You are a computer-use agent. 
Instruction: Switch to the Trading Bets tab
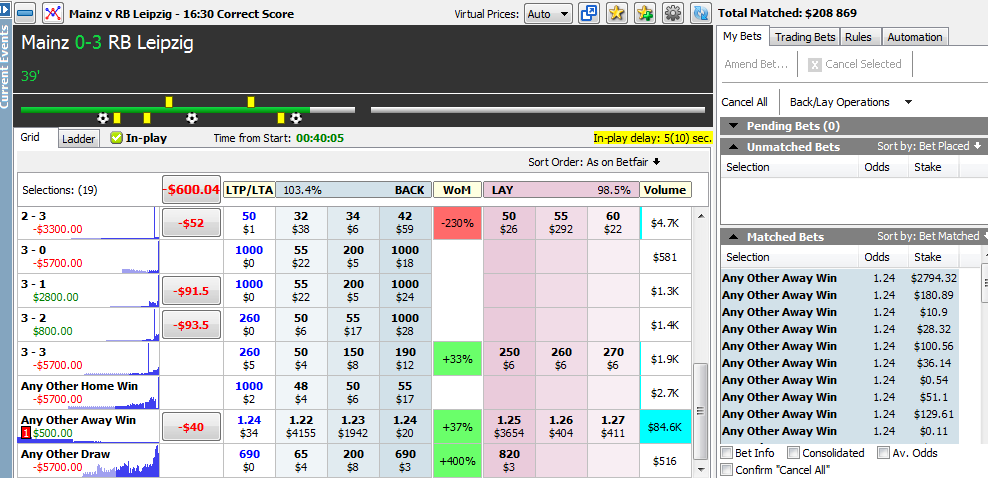pyautogui.click(x=805, y=37)
